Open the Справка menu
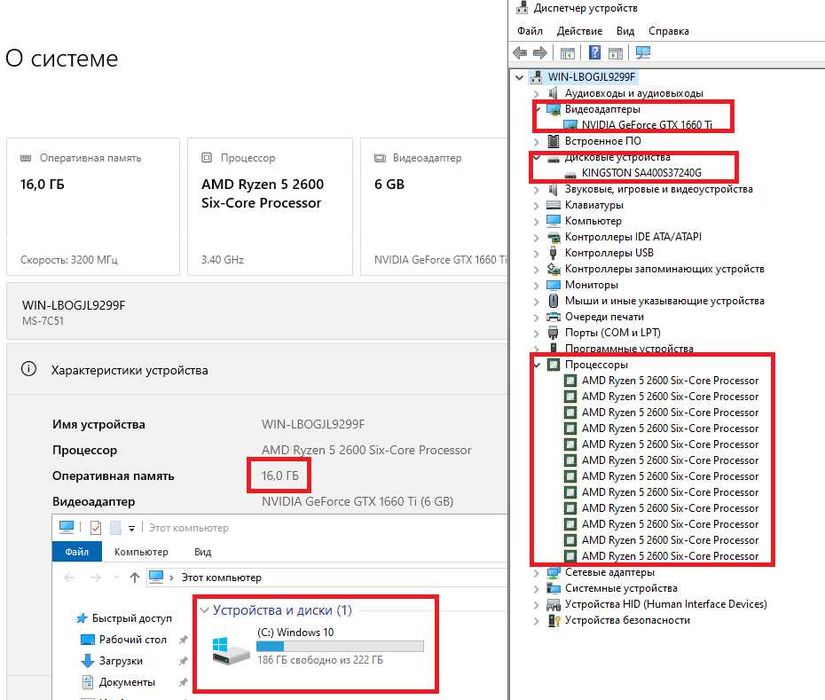Screen dimensions: 825x700 tap(668, 31)
